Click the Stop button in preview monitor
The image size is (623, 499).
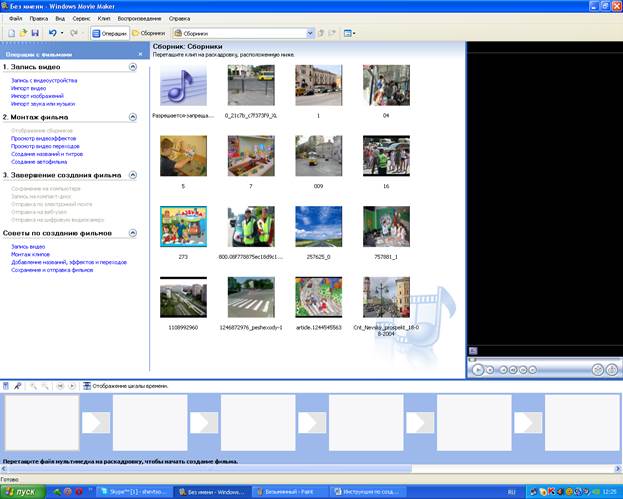pyautogui.click(x=490, y=370)
